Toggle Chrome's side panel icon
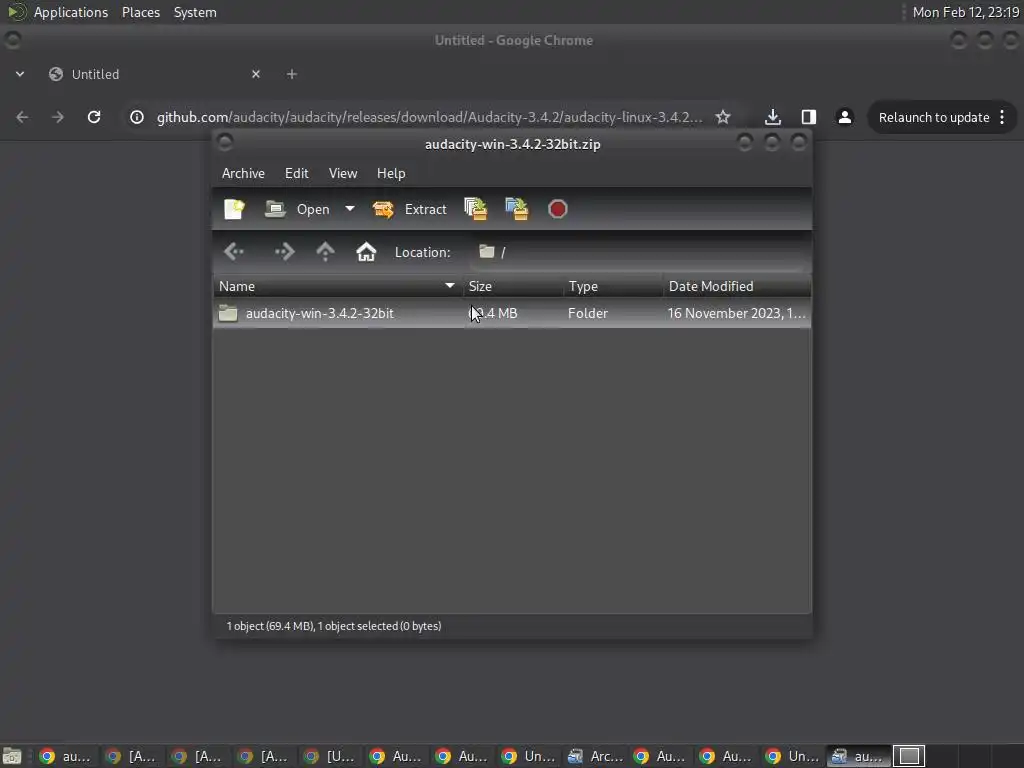The height and width of the screenshot is (768, 1024). pos(808,117)
